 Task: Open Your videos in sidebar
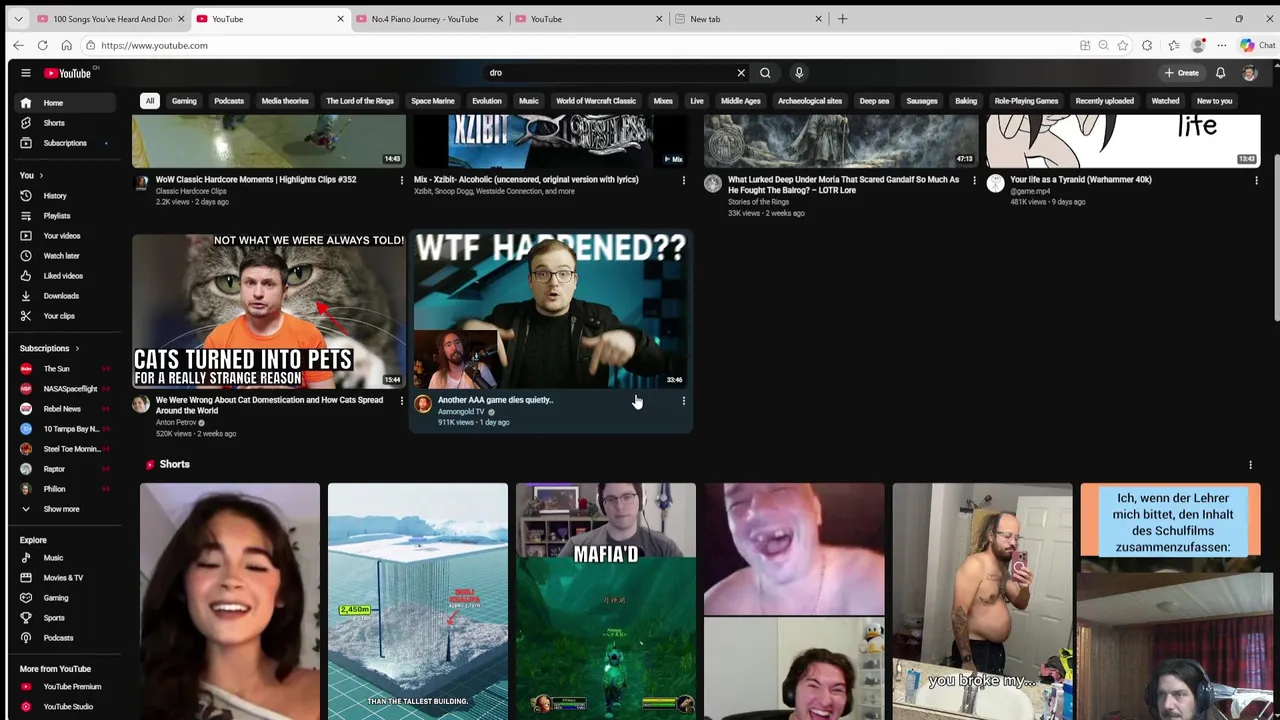click(x=64, y=236)
